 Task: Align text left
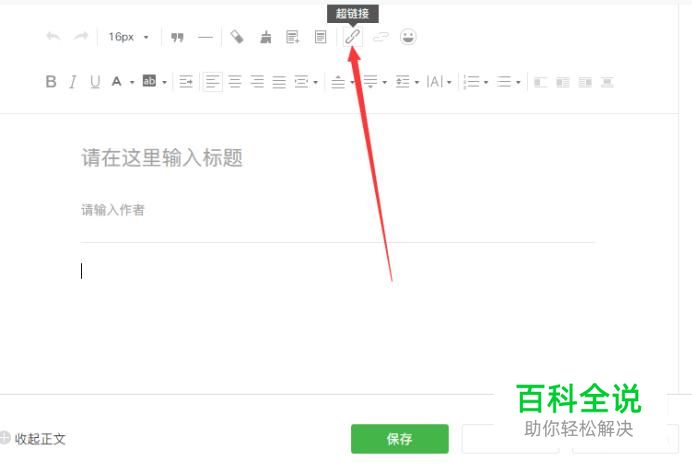(212, 82)
